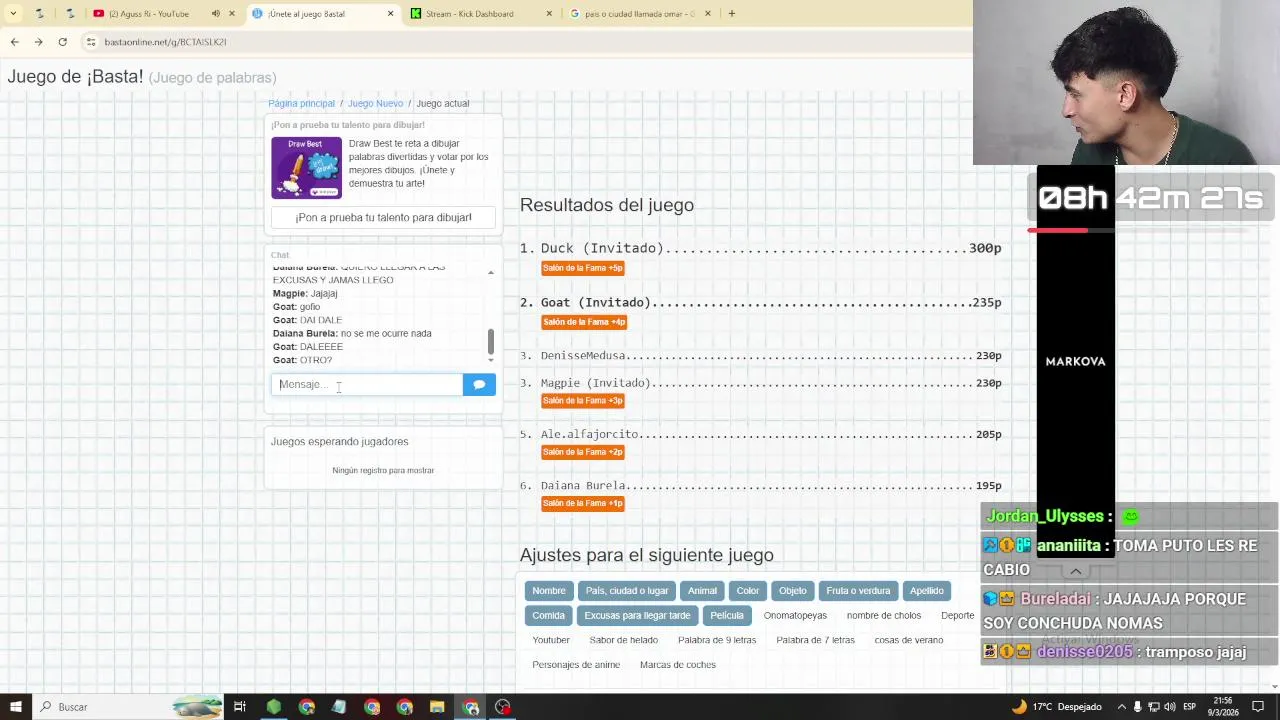The height and width of the screenshot is (720, 1280).
Task: Enable Personajes de anime category
Action: click(576, 665)
